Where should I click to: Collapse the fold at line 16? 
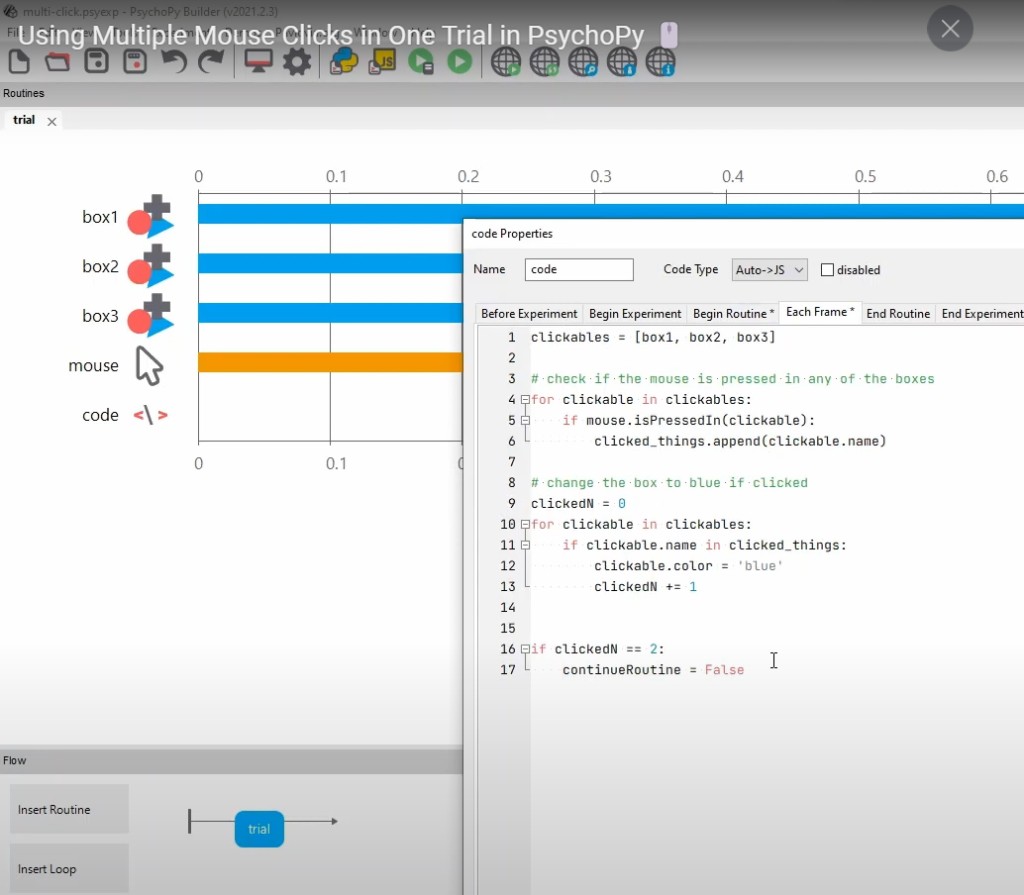pyautogui.click(x=525, y=649)
